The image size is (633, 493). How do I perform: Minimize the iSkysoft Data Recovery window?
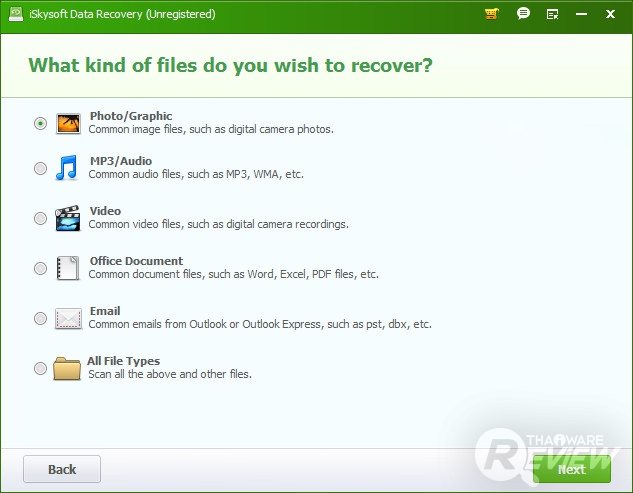581,14
